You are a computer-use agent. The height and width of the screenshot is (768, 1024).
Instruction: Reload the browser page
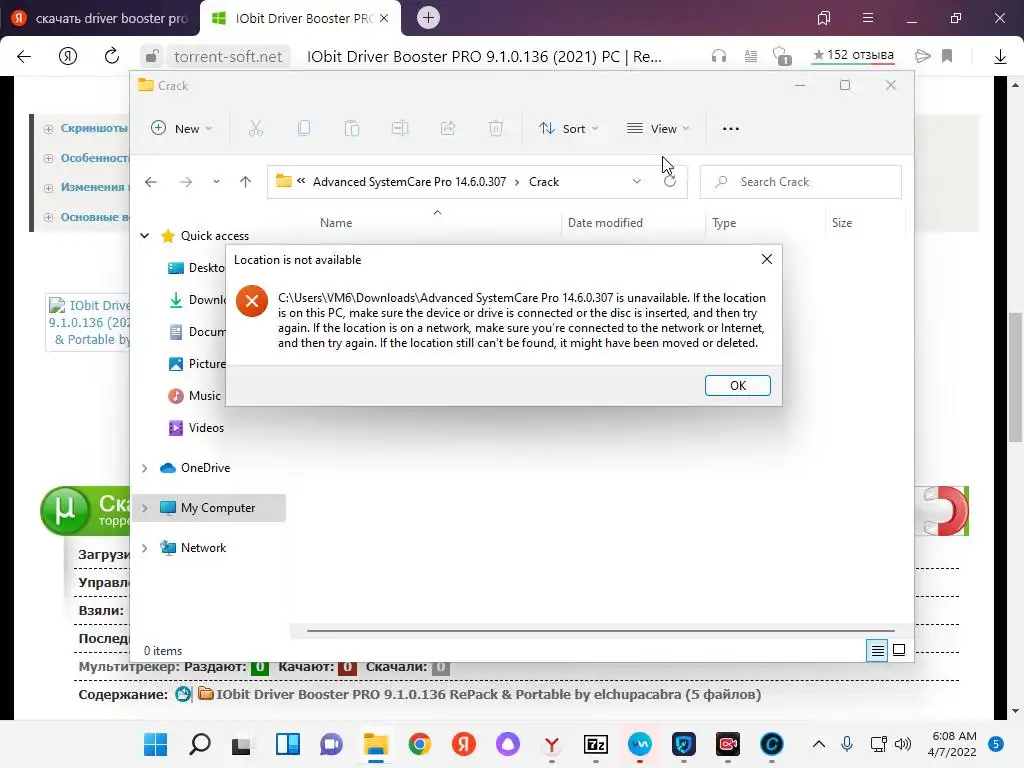[112, 56]
